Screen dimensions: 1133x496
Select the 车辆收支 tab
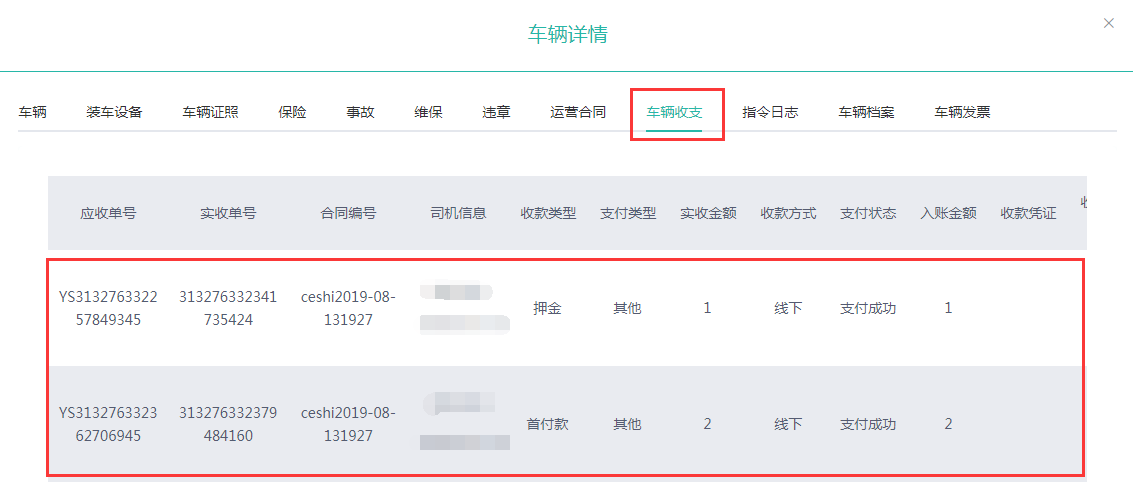click(674, 112)
